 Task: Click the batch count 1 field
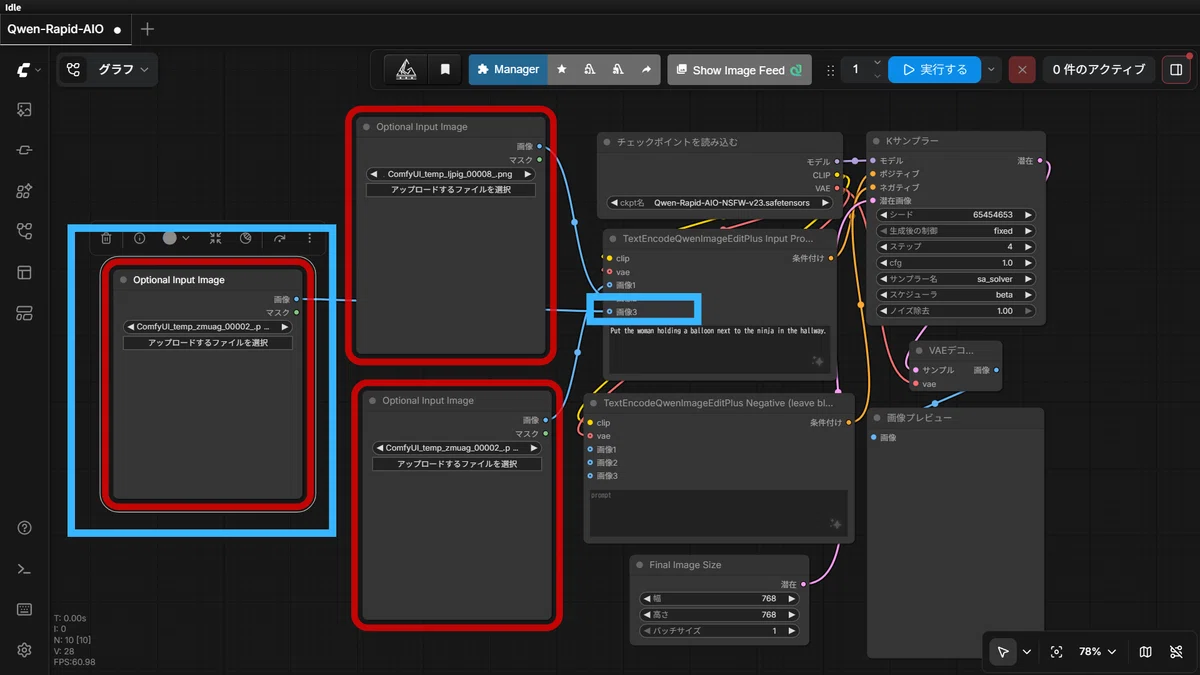[x=856, y=70]
